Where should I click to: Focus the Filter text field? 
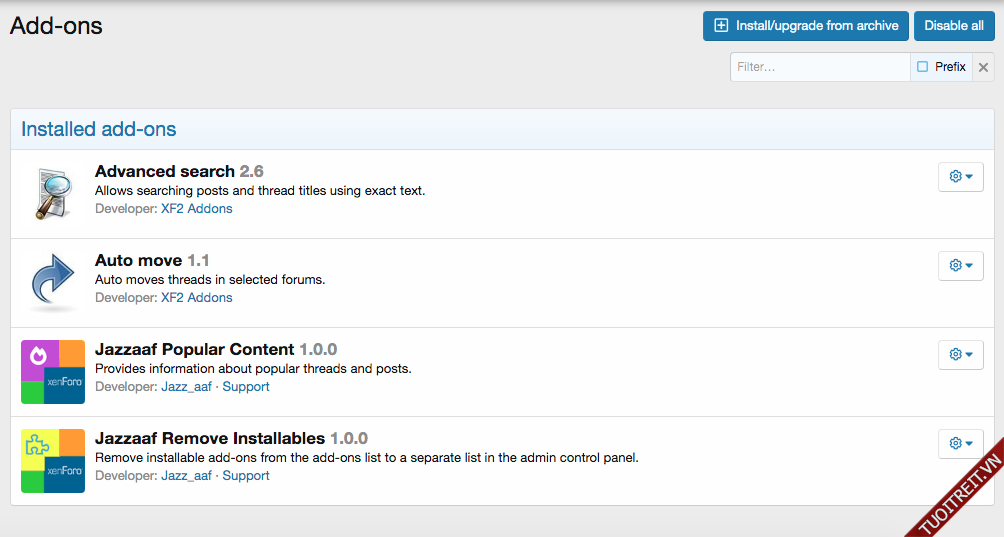coord(819,67)
